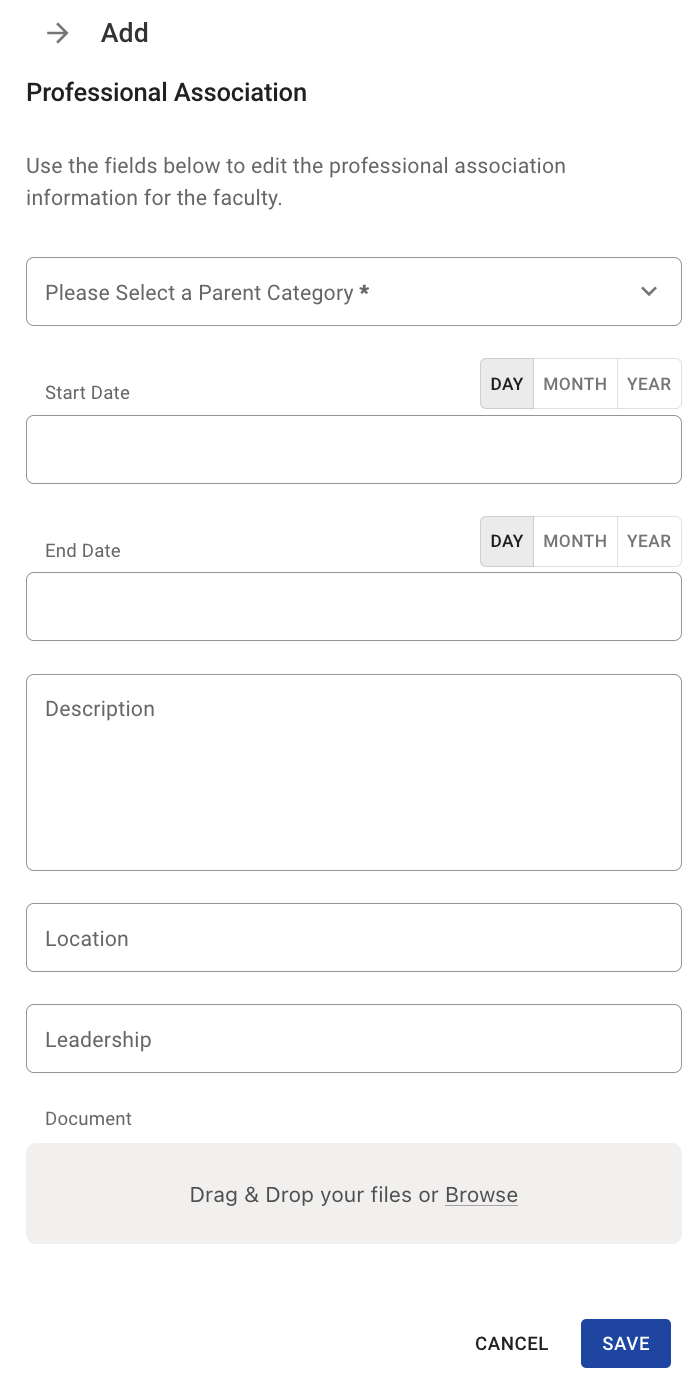Click into the Start Date input field
The image size is (698, 1392).
(353, 450)
